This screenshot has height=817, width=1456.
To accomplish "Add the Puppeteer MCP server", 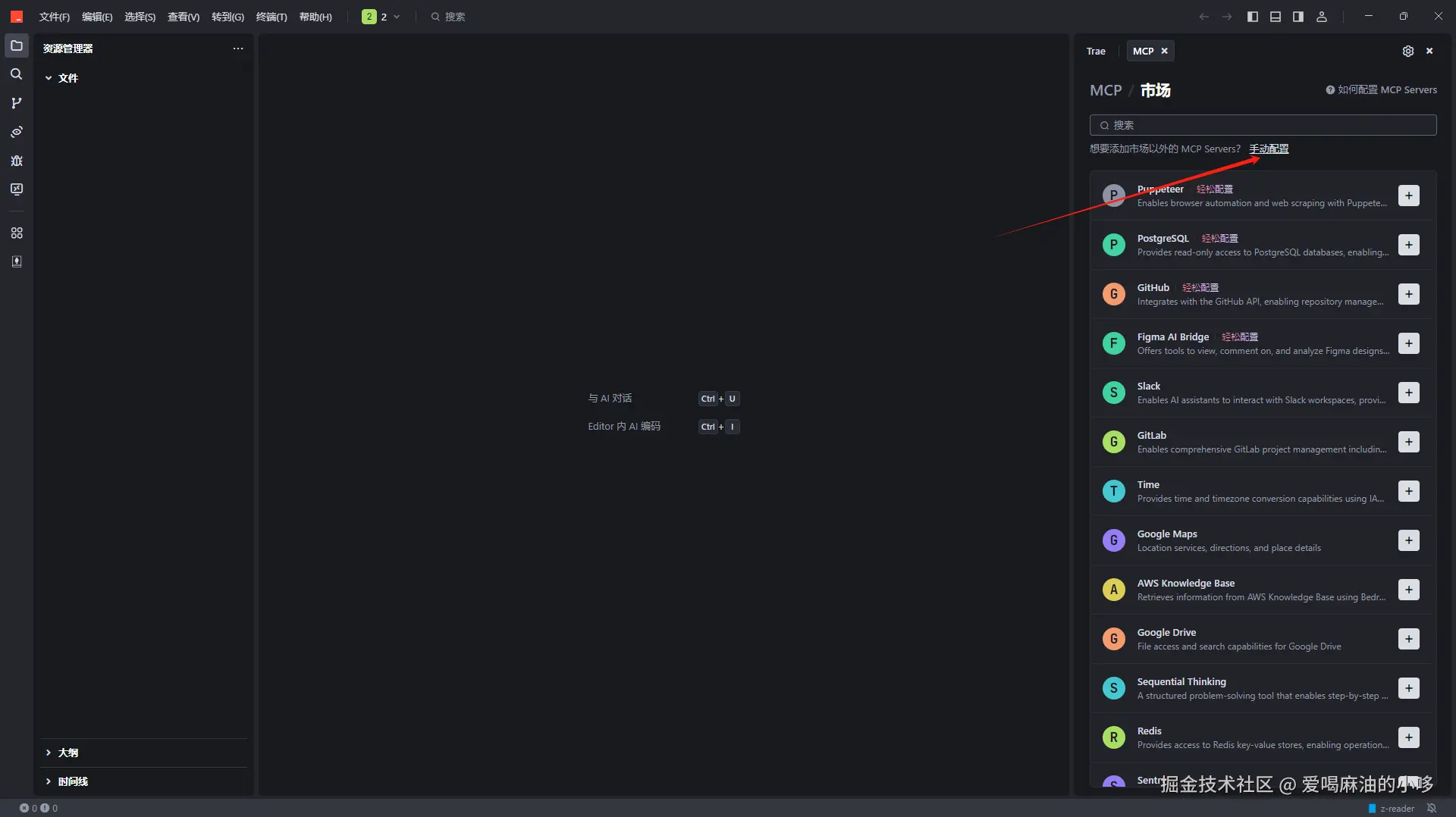I will tap(1408, 196).
